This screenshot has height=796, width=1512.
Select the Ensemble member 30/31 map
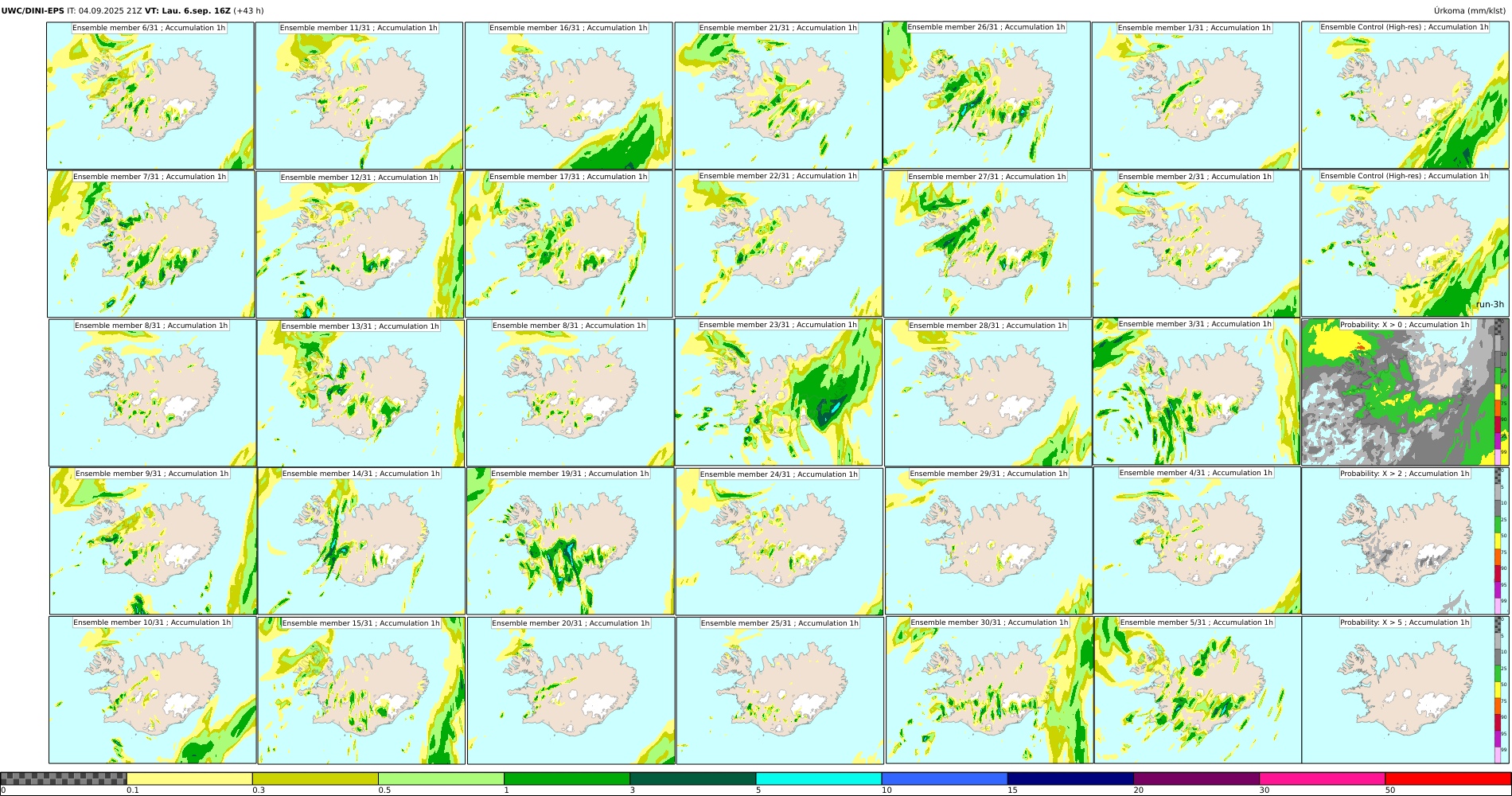coord(989,690)
